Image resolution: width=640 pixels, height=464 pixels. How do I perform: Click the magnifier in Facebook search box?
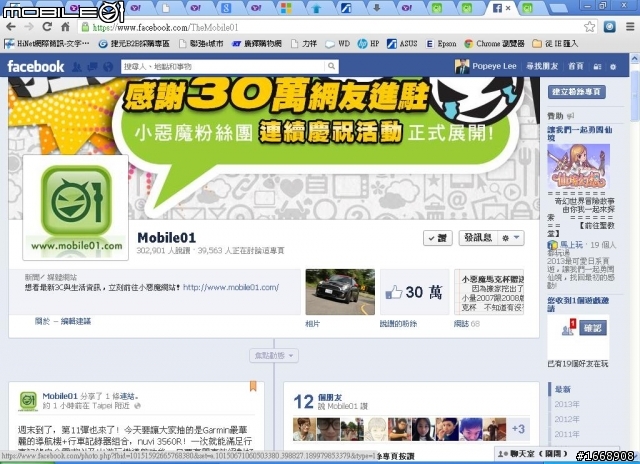(x=331, y=66)
